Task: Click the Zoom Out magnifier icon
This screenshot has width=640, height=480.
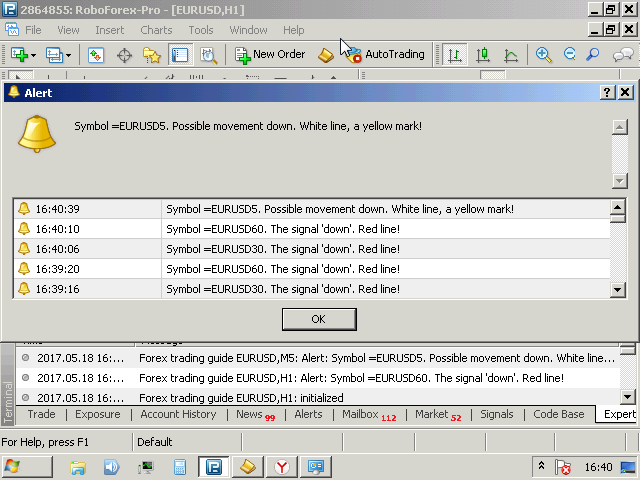Action: click(569, 55)
